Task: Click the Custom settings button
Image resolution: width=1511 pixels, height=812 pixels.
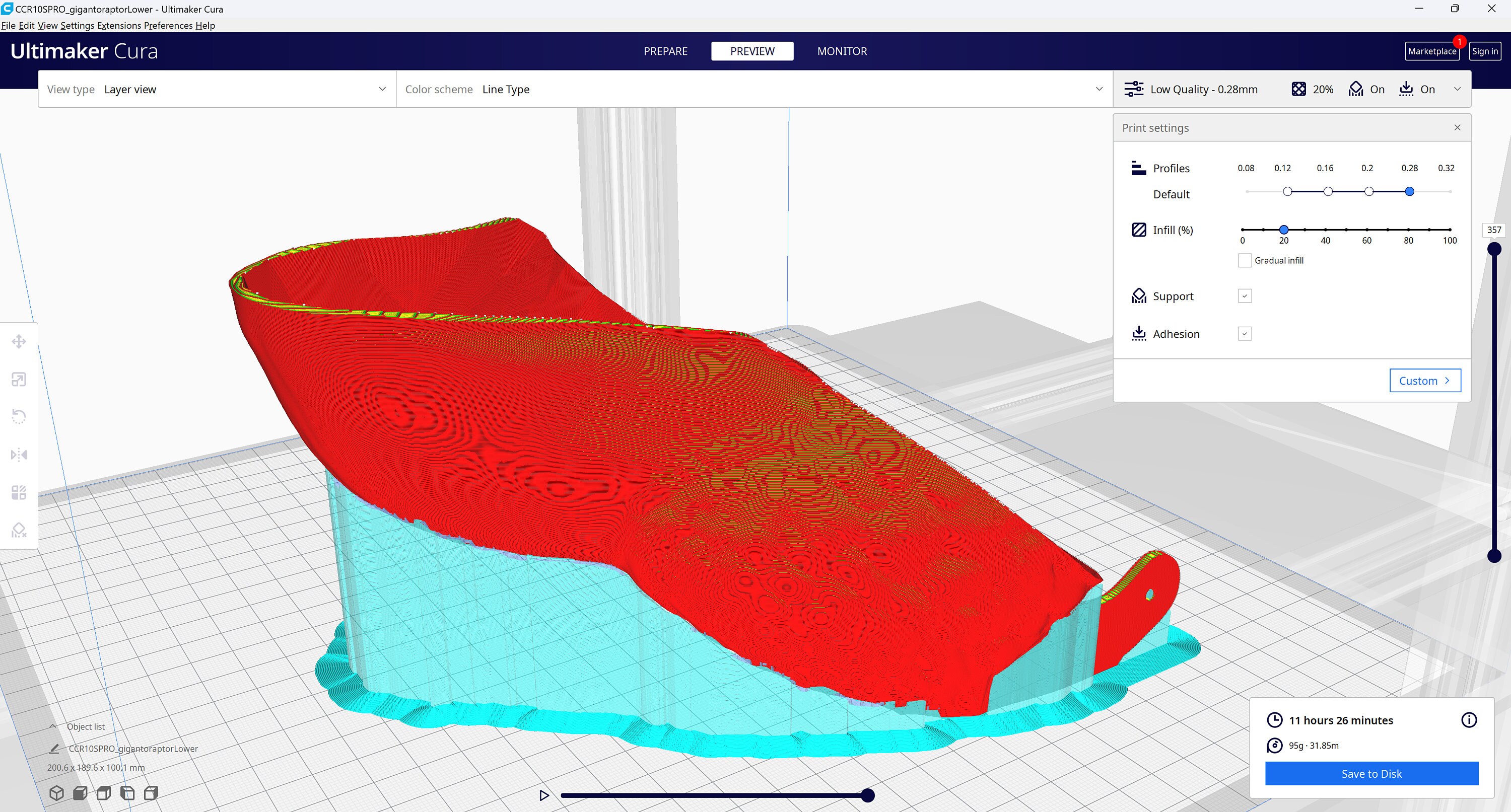Action: pyautogui.click(x=1425, y=381)
